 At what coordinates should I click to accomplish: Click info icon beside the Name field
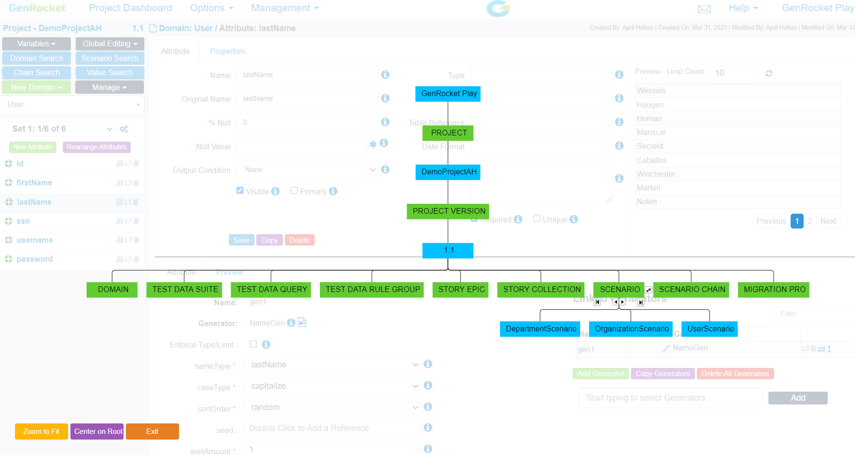385,74
